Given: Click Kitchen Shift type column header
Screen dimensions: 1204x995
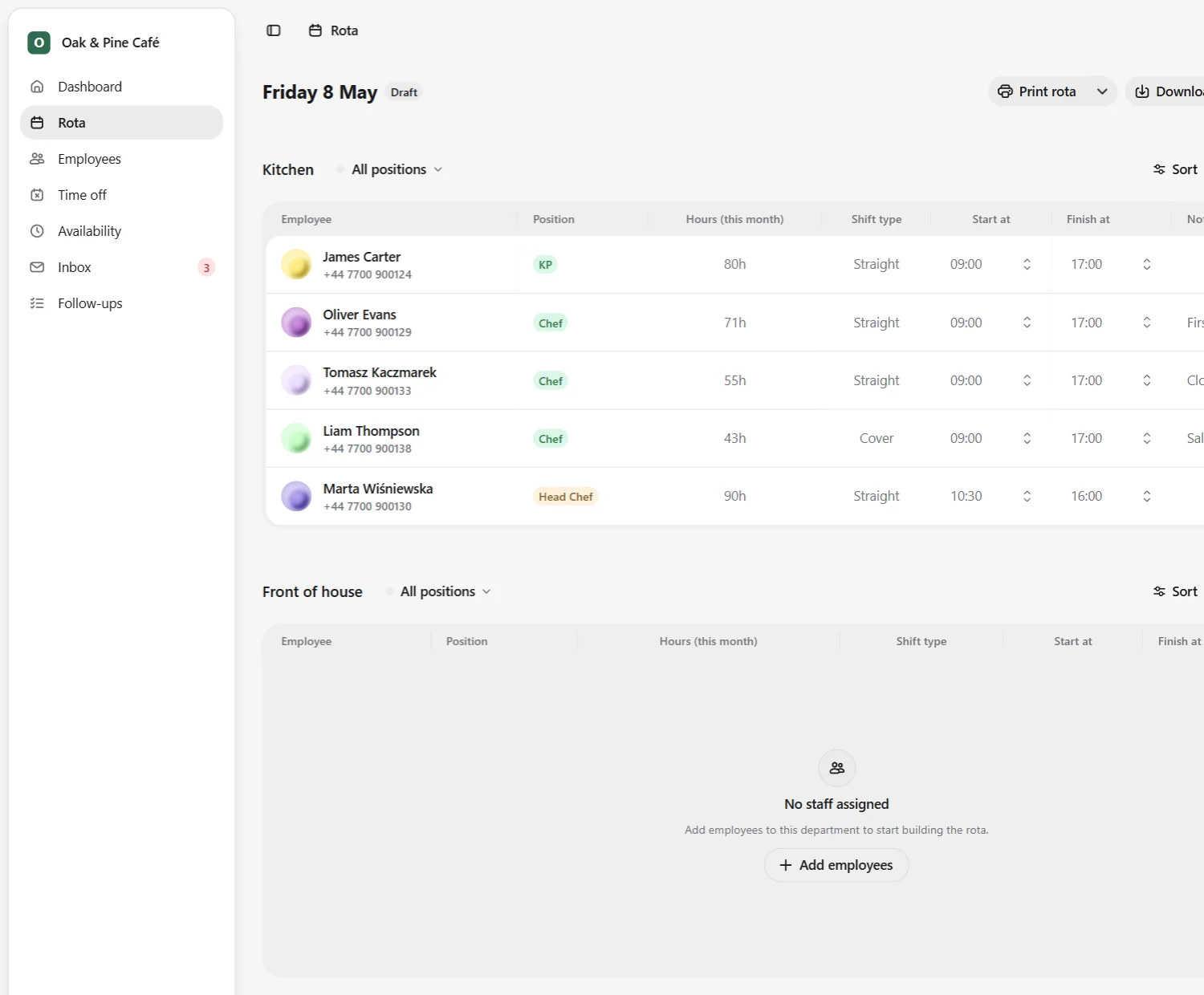Looking at the screenshot, I should tap(877, 219).
